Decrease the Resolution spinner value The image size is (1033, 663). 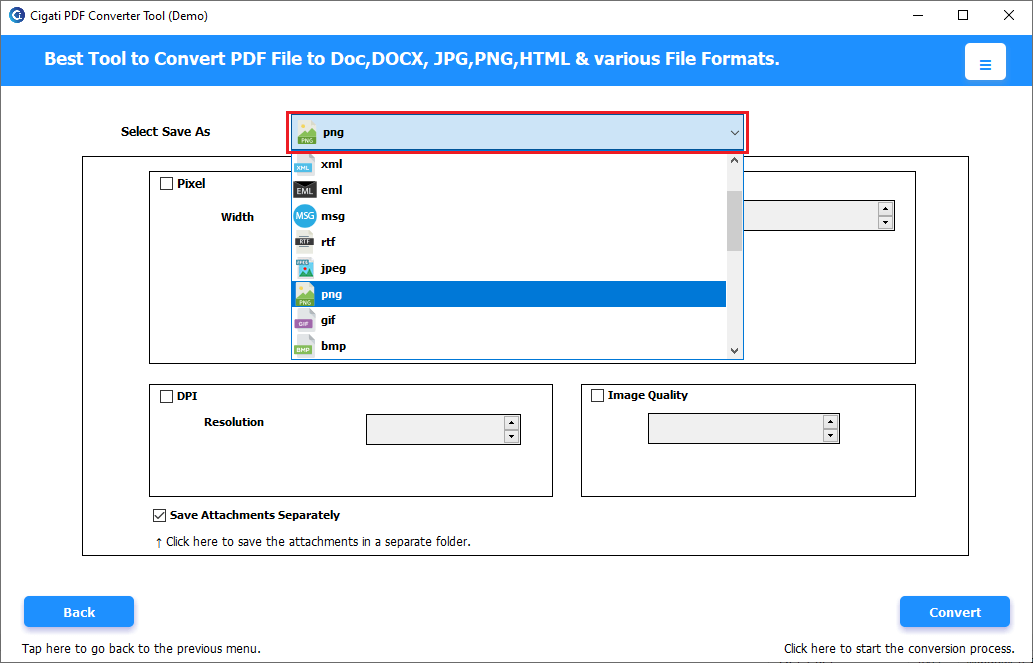click(511, 436)
